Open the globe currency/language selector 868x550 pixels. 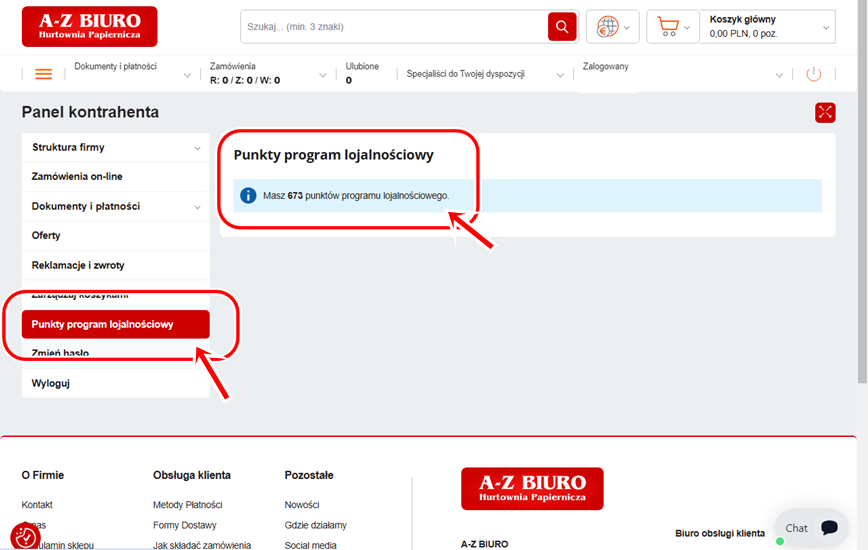click(612, 27)
